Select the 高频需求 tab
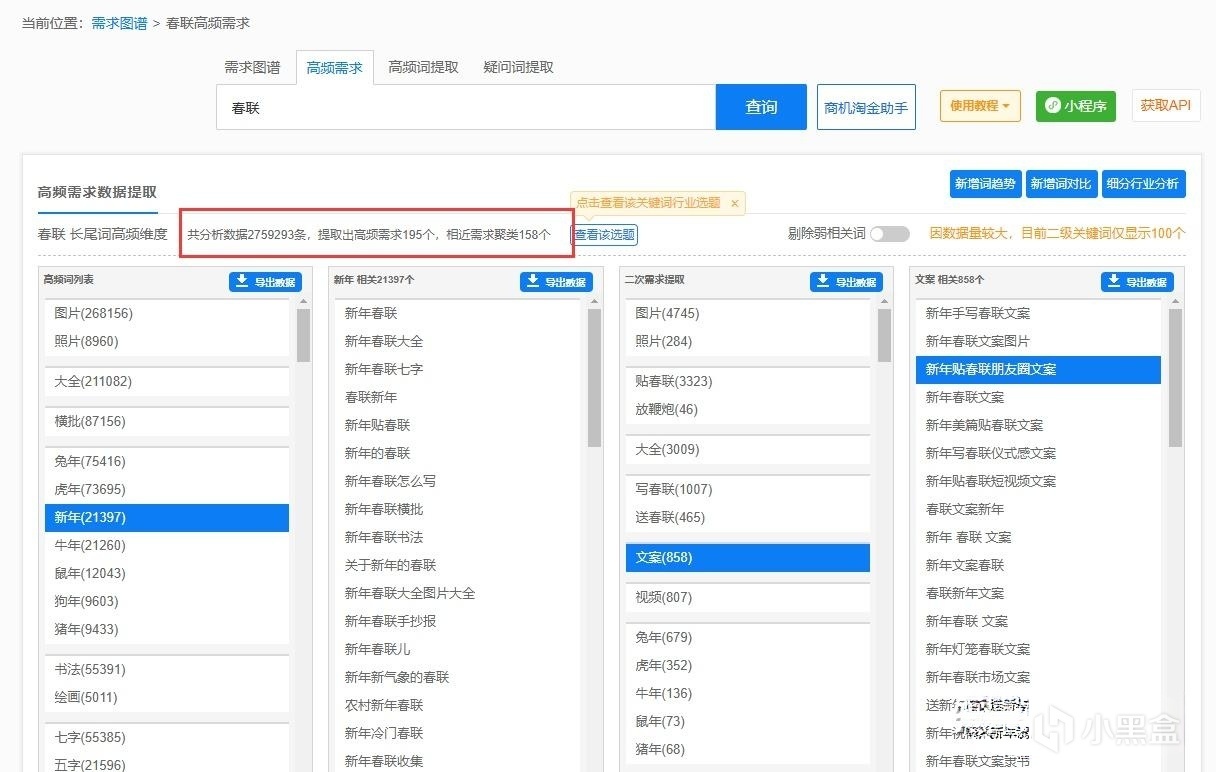The image size is (1216, 772). (335, 68)
